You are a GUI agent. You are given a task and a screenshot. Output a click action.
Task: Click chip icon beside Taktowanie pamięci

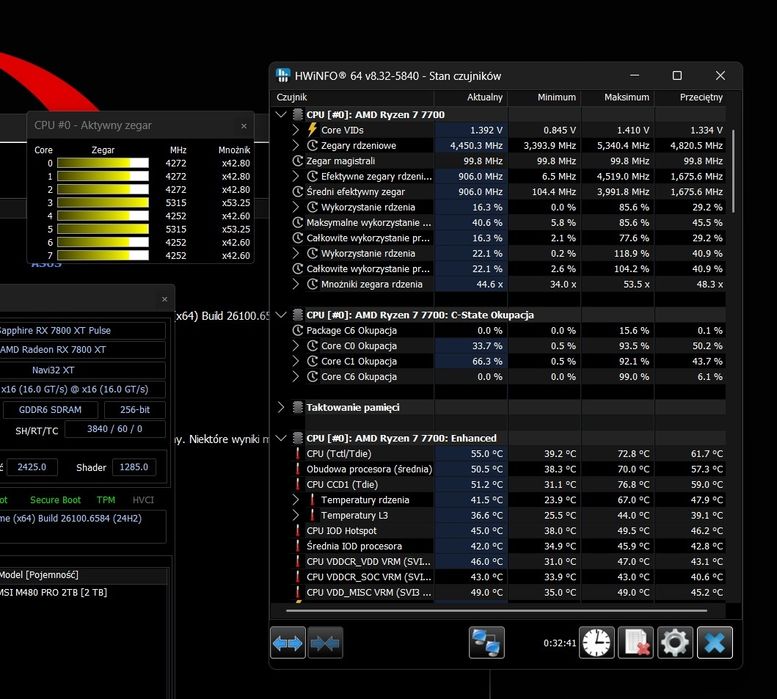coord(298,407)
